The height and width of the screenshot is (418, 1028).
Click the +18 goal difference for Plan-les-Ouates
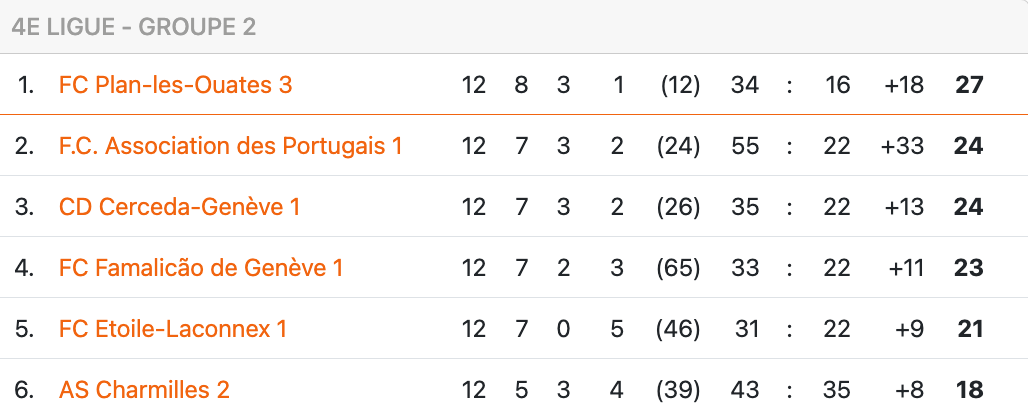(903, 85)
